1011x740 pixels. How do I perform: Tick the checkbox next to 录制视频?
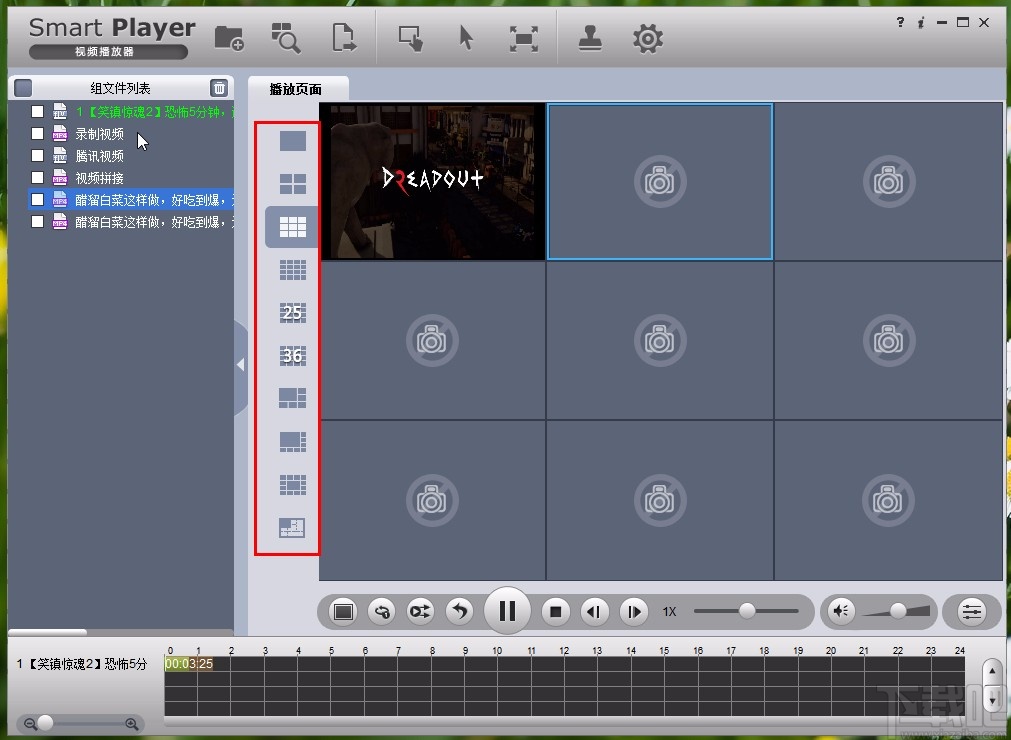37,134
